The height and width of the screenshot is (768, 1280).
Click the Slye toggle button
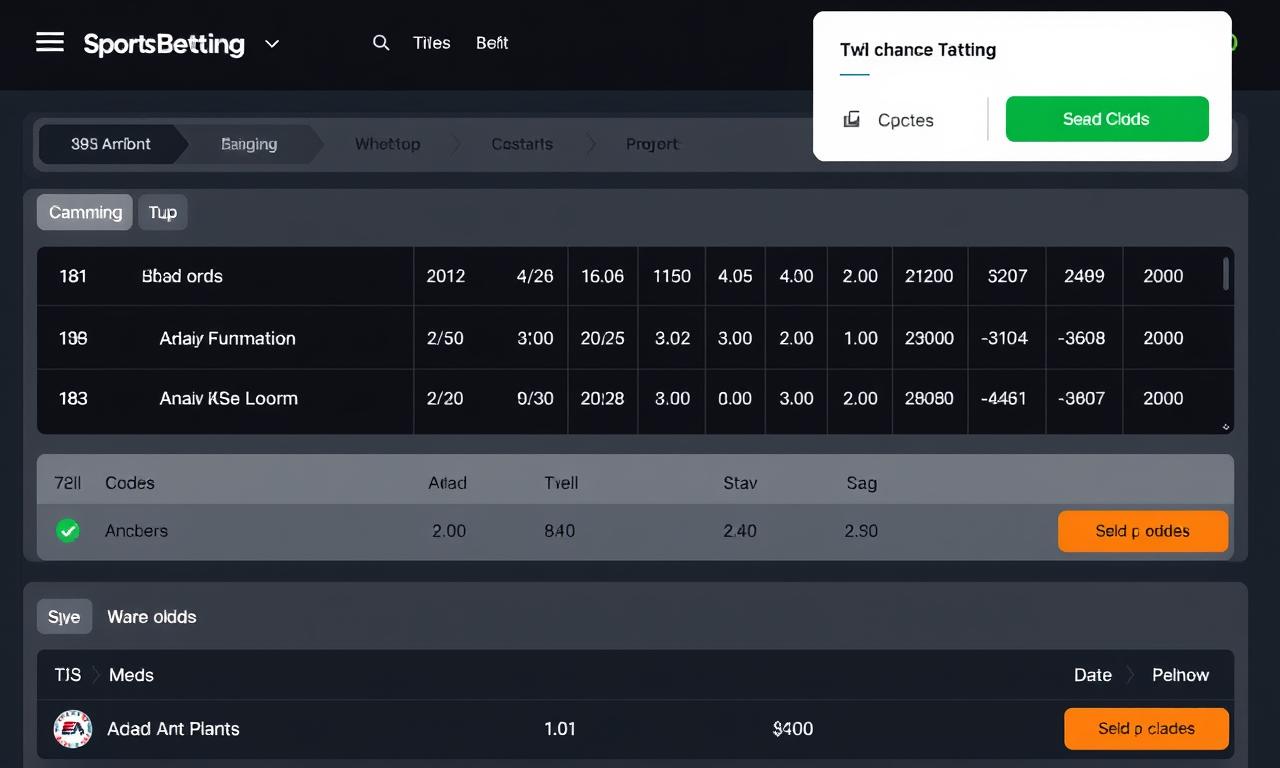pyautogui.click(x=64, y=617)
